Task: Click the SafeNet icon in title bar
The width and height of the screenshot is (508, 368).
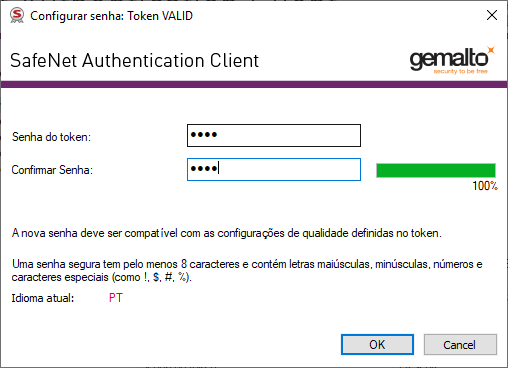Action: tap(17, 16)
